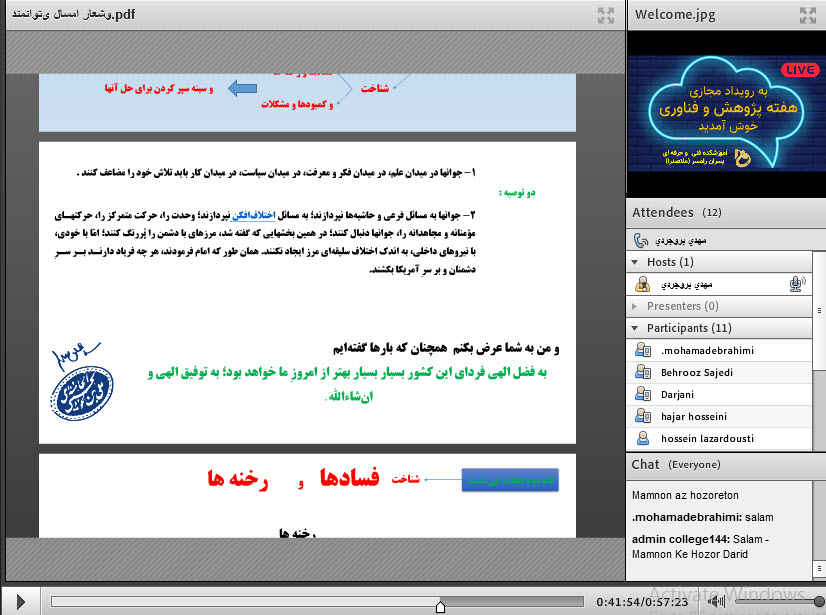Maximize the PDF share pod with its fullscreen icon
The image size is (826, 615).
(x=606, y=15)
